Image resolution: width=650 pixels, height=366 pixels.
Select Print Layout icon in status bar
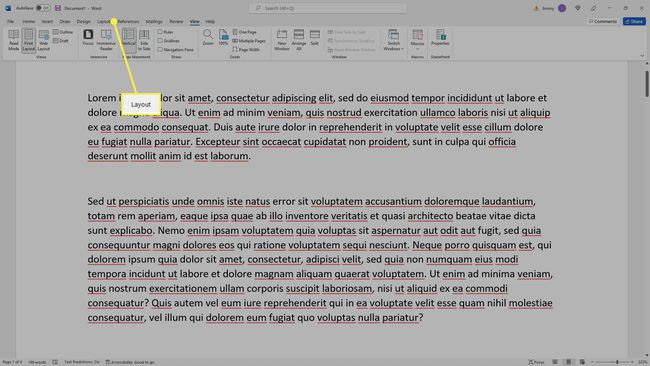(x=568, y=362)
